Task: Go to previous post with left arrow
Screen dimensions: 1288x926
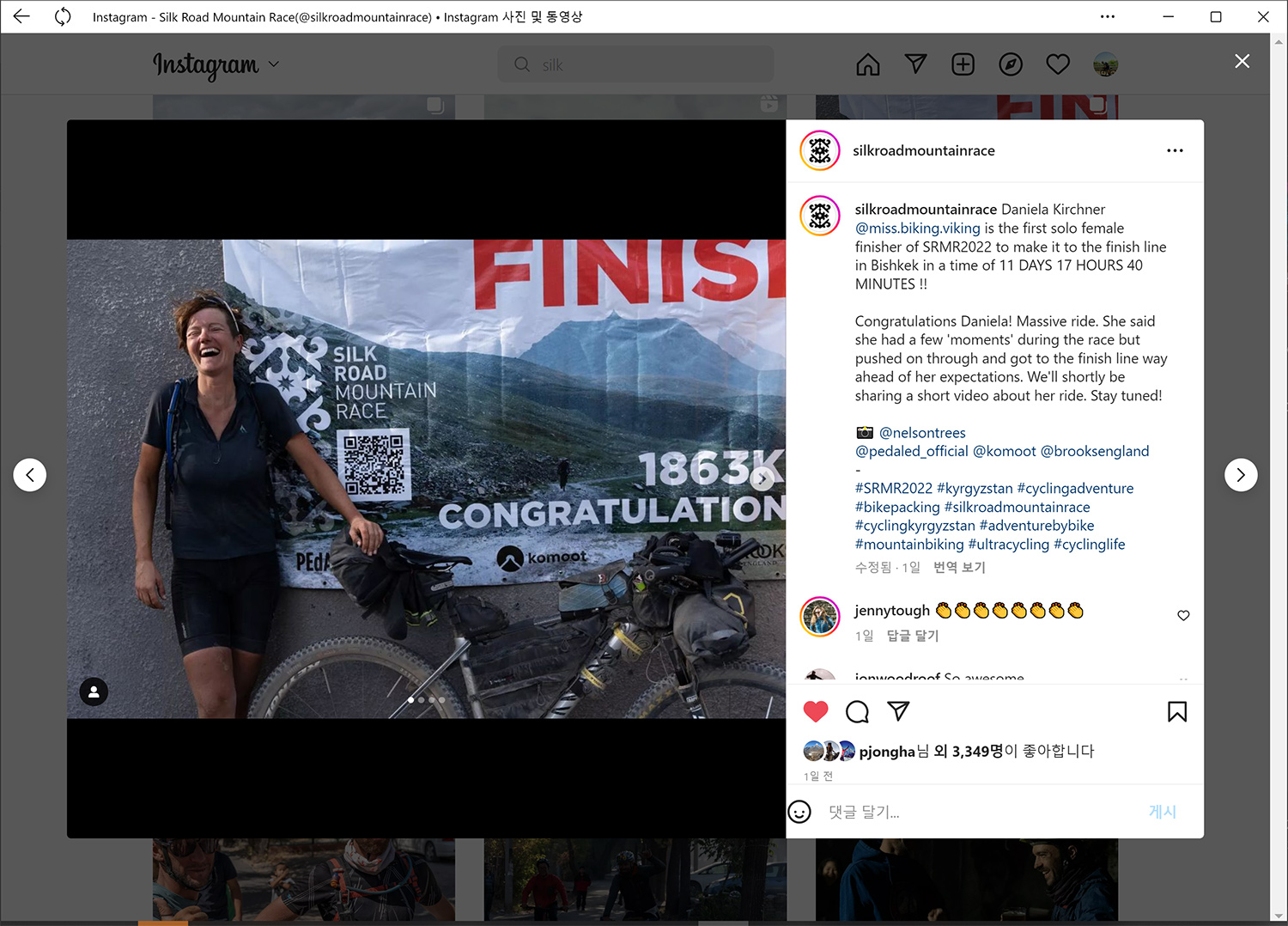Action: pyautogui.click(x=30, y=475)
